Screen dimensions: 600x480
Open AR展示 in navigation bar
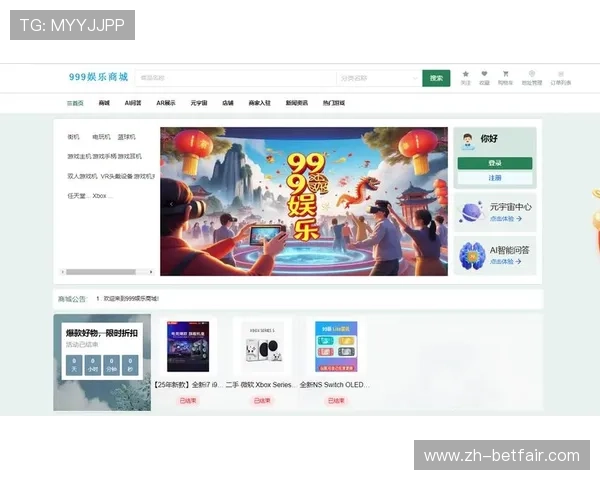(x=166, y=103)
